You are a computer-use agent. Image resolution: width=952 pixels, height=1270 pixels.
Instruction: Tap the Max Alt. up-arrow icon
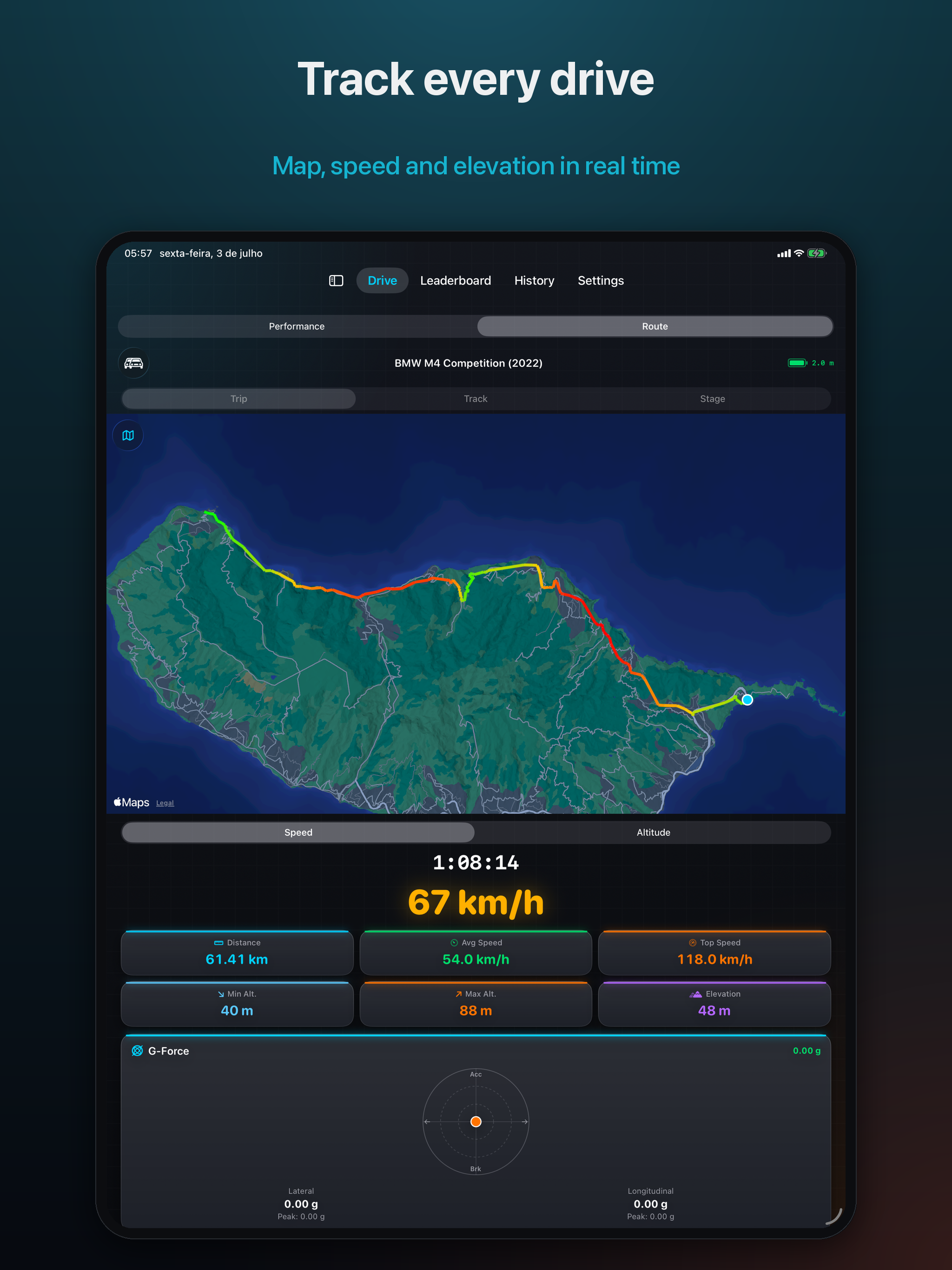458,994
